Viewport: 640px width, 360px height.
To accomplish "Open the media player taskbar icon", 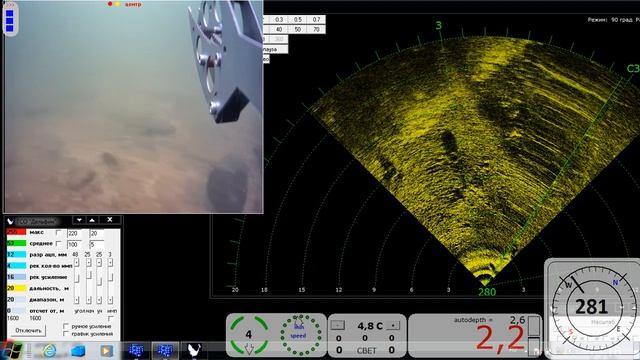I will pos(106,351).
